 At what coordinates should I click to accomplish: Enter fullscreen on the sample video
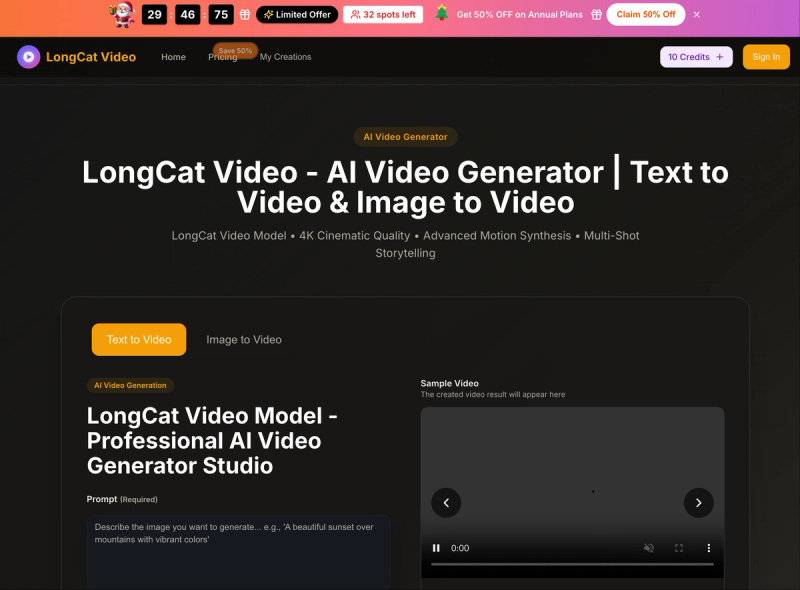pos(678,548)
